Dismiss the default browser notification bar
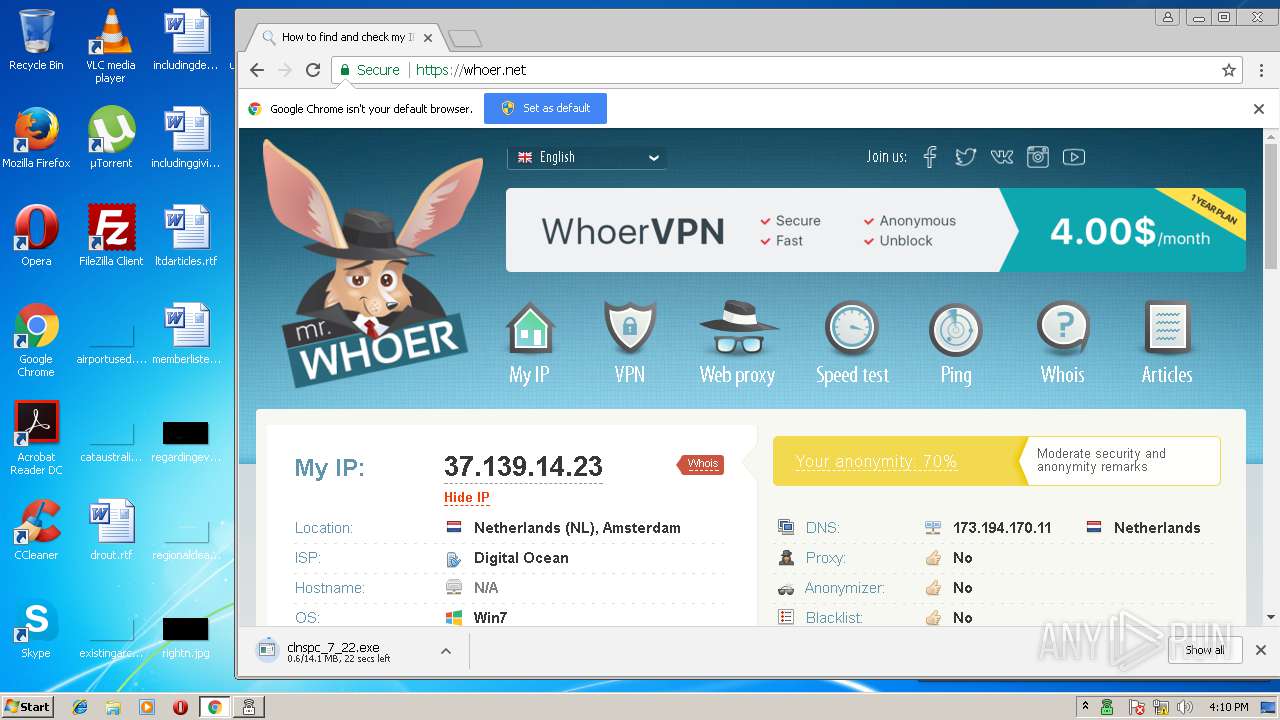Screen dimensions: 1280x720 point(1259,109)
